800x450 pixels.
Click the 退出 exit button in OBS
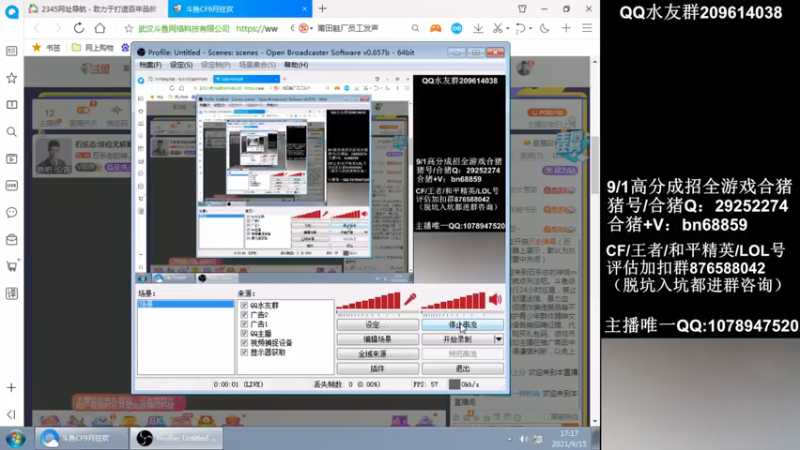pos(463,368)
